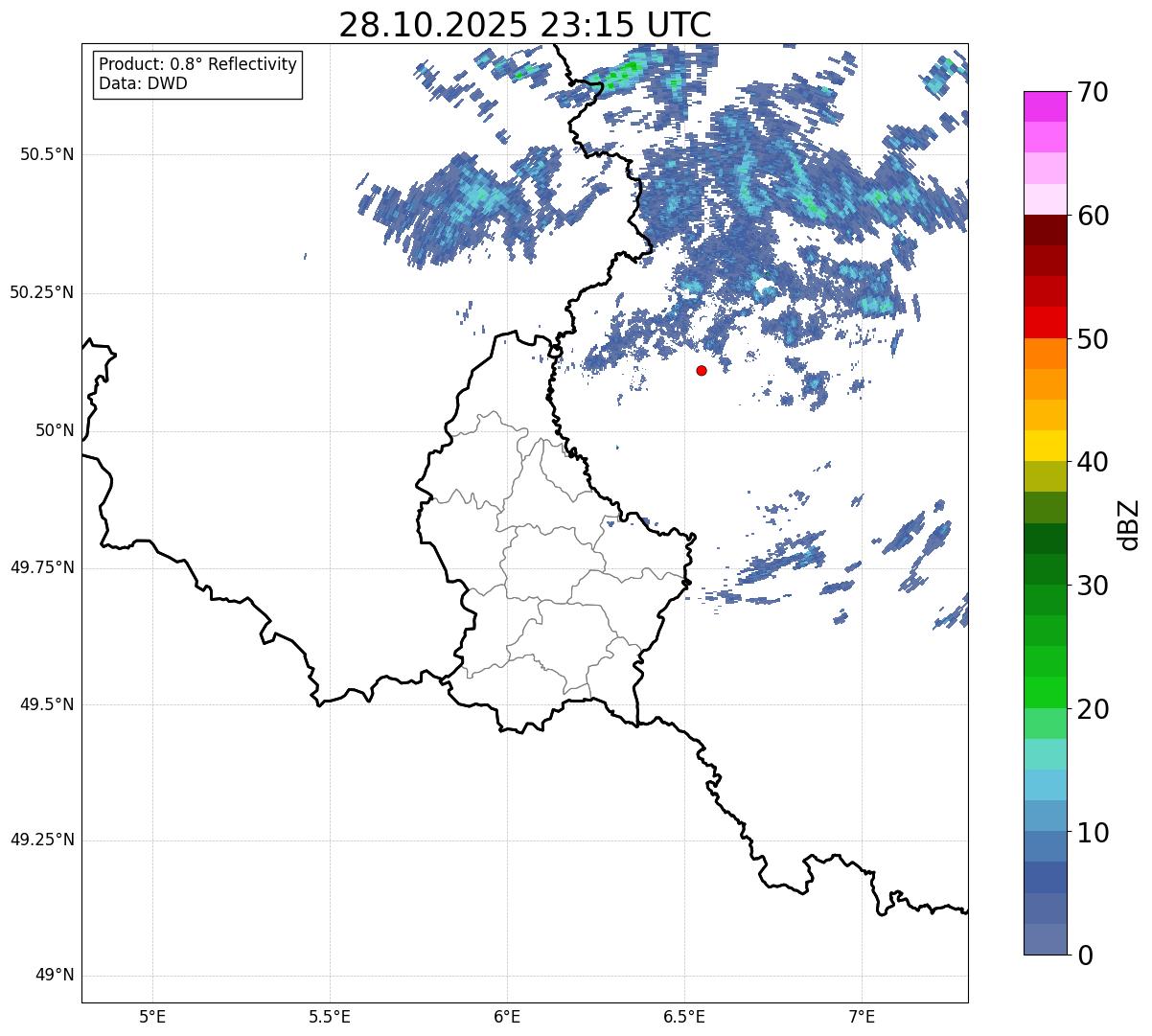
Task: Click the 30 colorbar tick label
Action: tap(1094, 586)
